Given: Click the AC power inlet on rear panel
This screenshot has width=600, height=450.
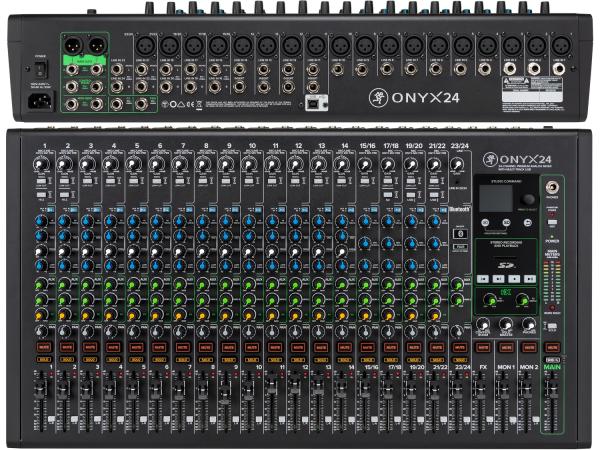Looking at the screenshot, I should pyautogui.click(x=41, y=103).
